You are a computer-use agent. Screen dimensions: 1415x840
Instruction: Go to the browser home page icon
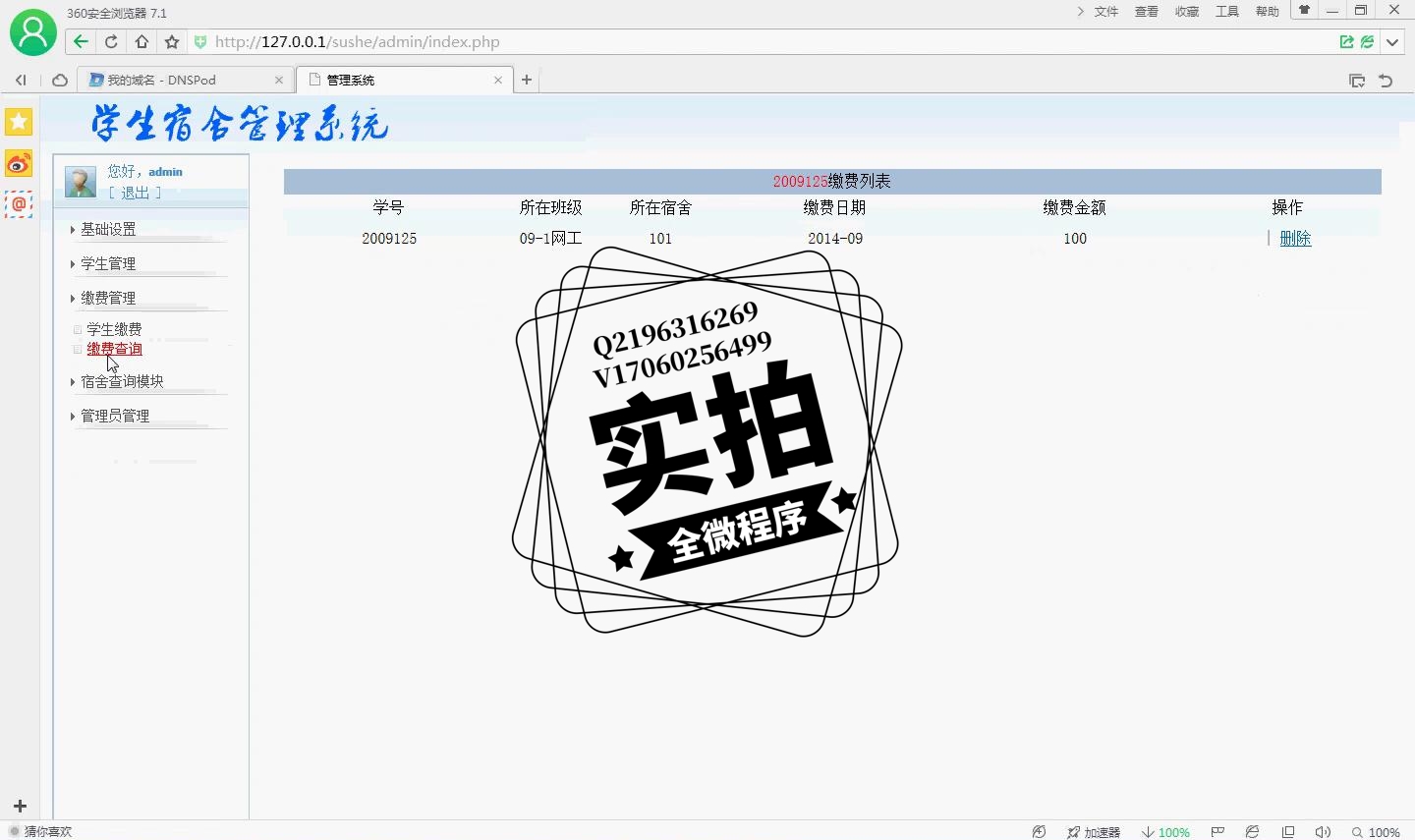(x=141, y=41)
